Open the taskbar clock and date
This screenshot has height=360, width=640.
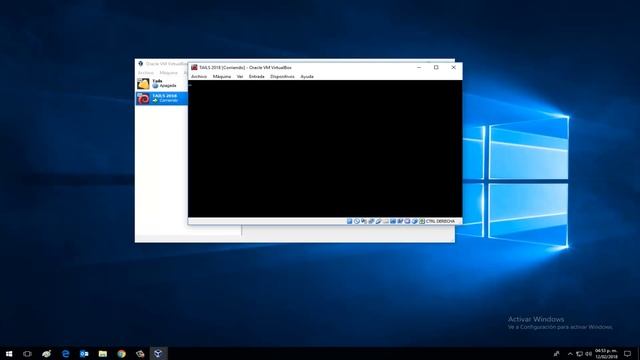pos(606,353)
